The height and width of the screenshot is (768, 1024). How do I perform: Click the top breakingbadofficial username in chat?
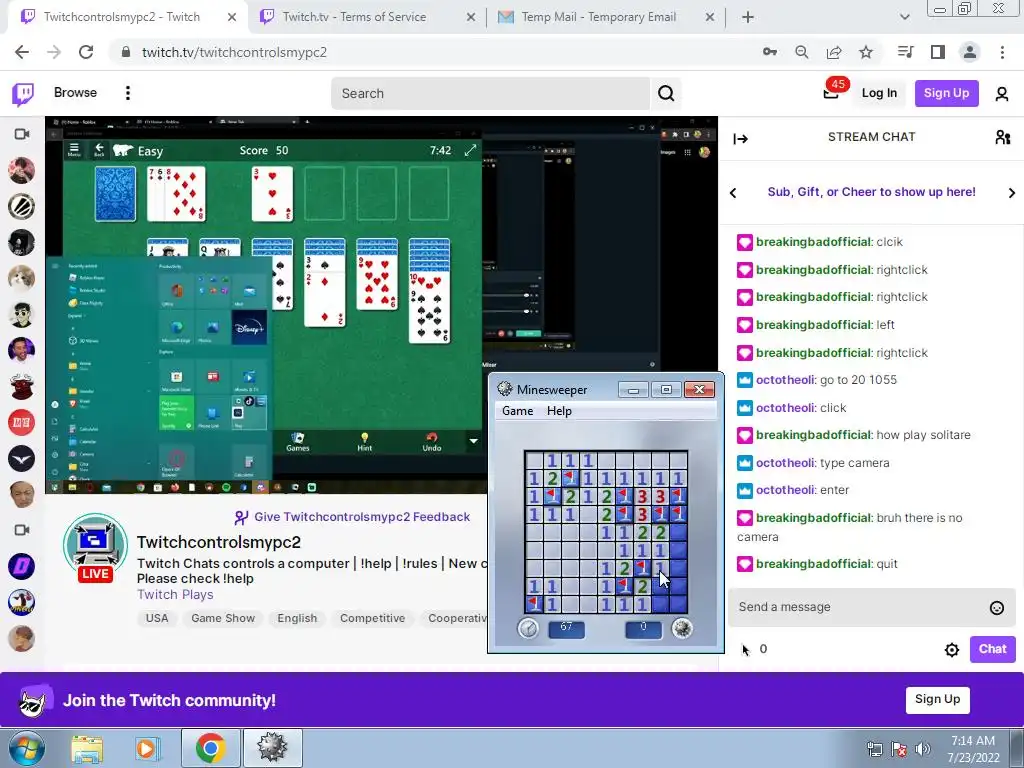[814, 242]
